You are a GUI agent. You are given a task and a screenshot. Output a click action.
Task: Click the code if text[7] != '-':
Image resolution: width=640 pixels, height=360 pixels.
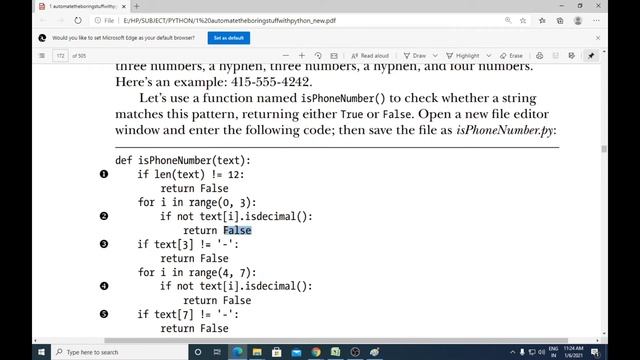coord(188,314)
